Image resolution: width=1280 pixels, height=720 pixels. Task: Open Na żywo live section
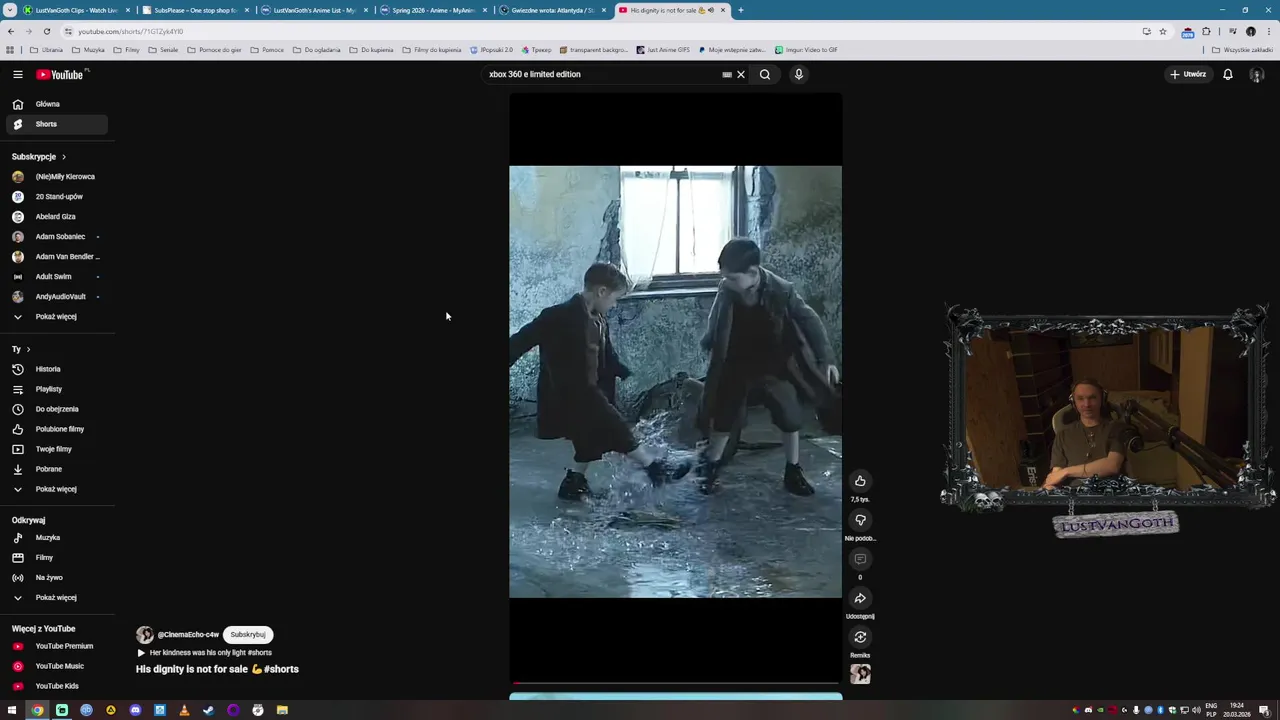point(55,577)
